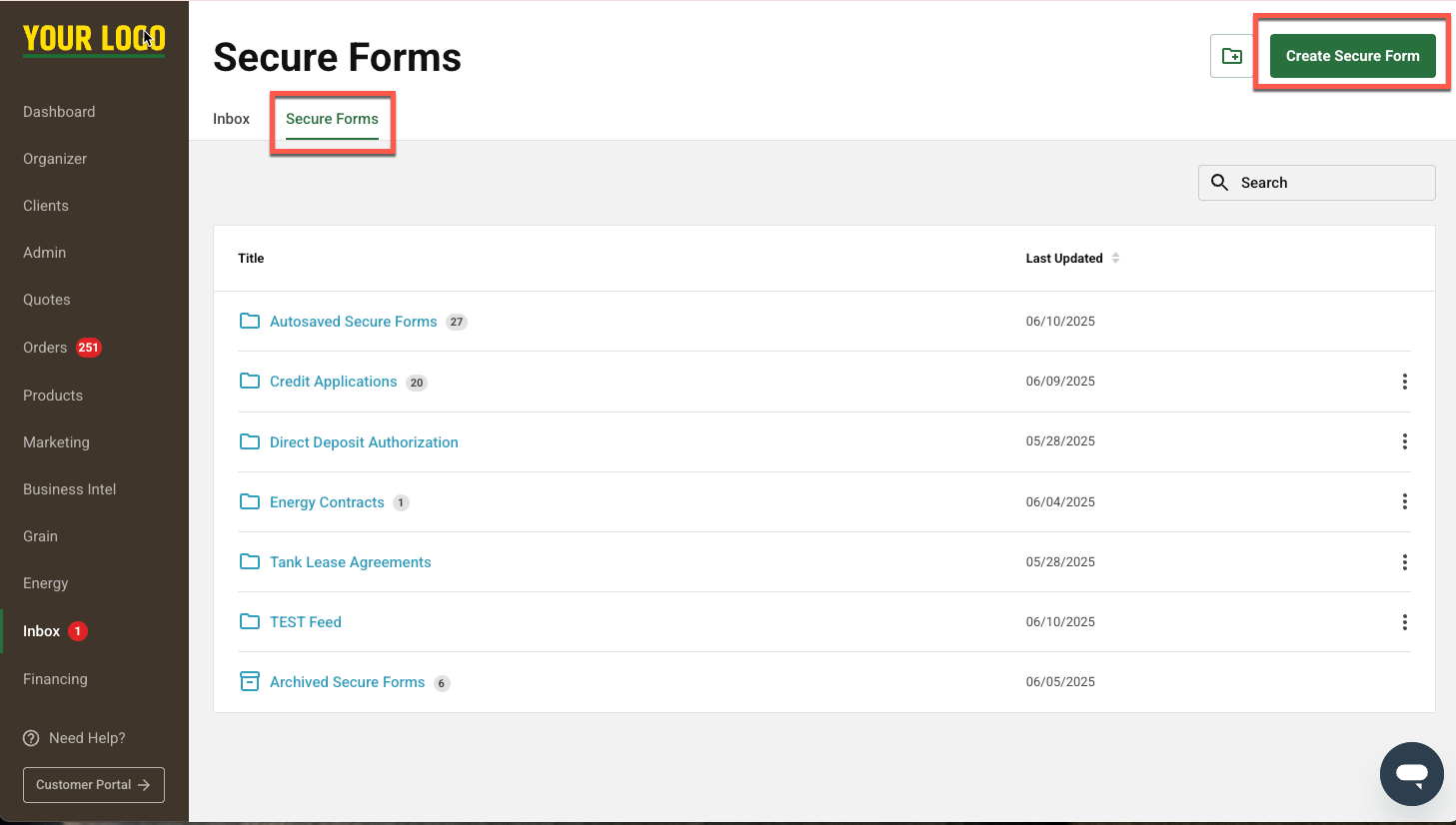Open the Autosaved Secure Forms folder link

click(x=353, y=322)
